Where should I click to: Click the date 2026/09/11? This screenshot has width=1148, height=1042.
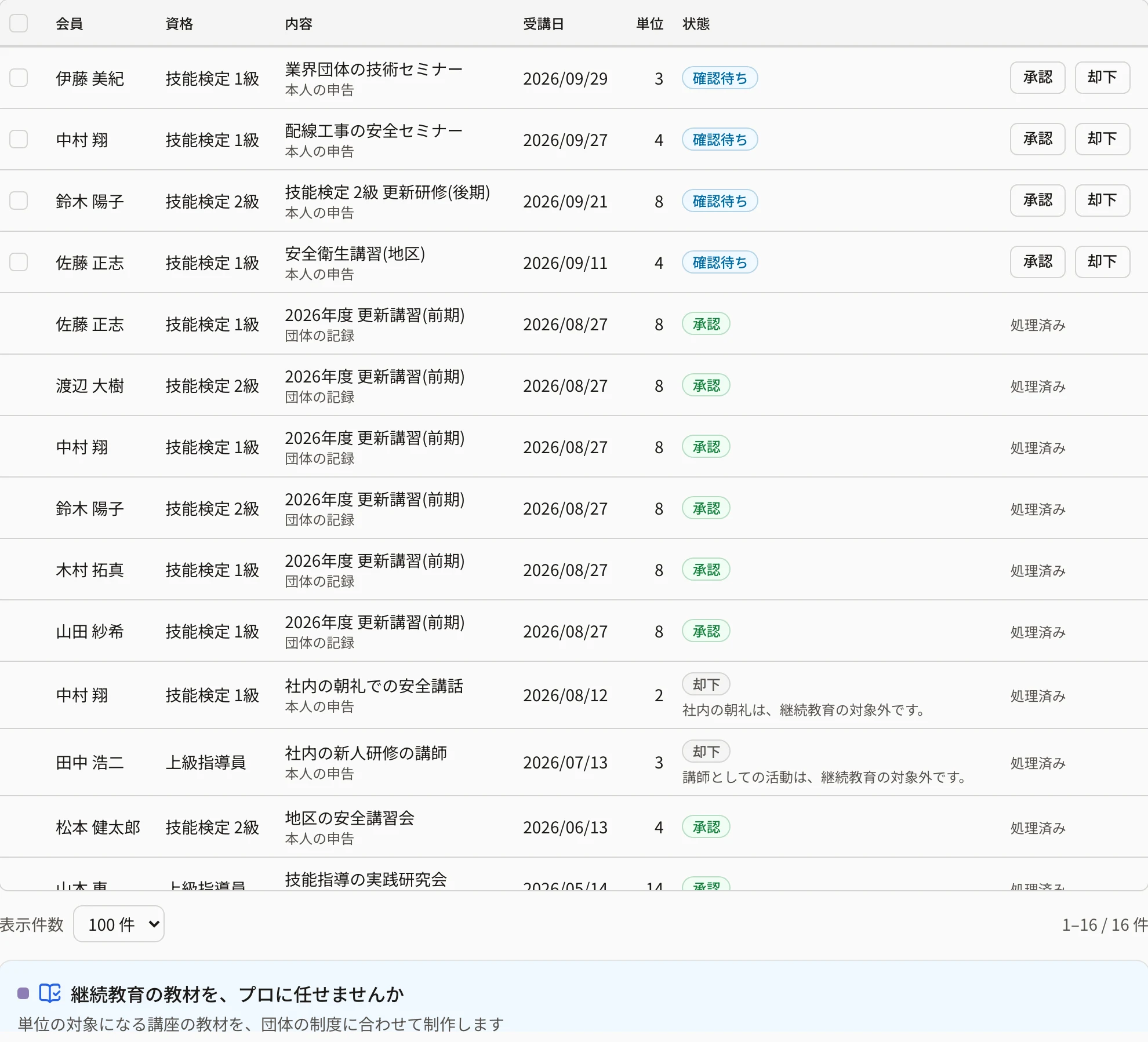[565, 263]
